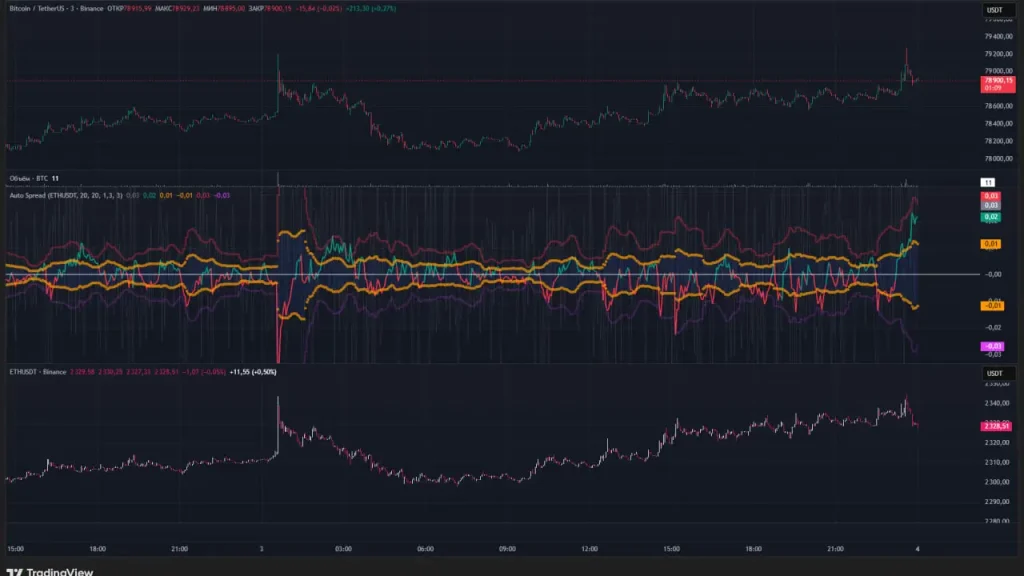Click the first 18:00 time axis label
Image resolution: width=1024 pixels, height=576 pixels.
pyautogui.click(x=97, y=549)
